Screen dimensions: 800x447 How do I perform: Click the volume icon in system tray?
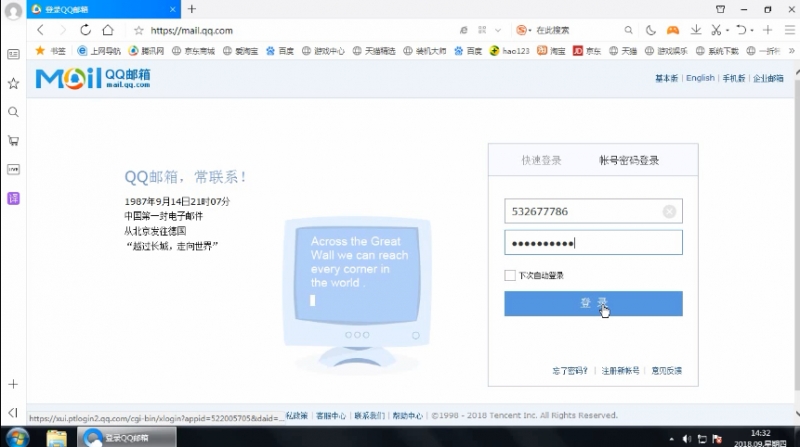687,439
